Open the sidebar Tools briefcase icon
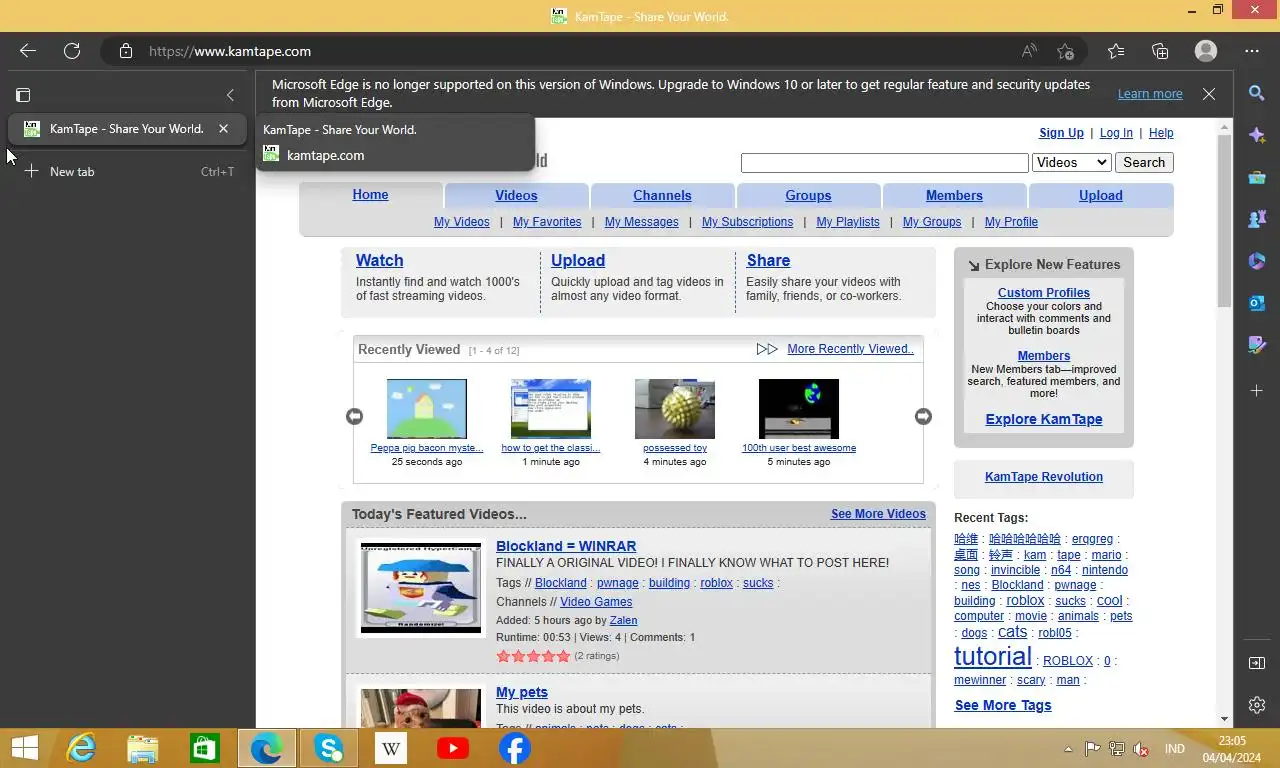The image size is (1280, 768). pyautogui.click(x=1257, y=177)
